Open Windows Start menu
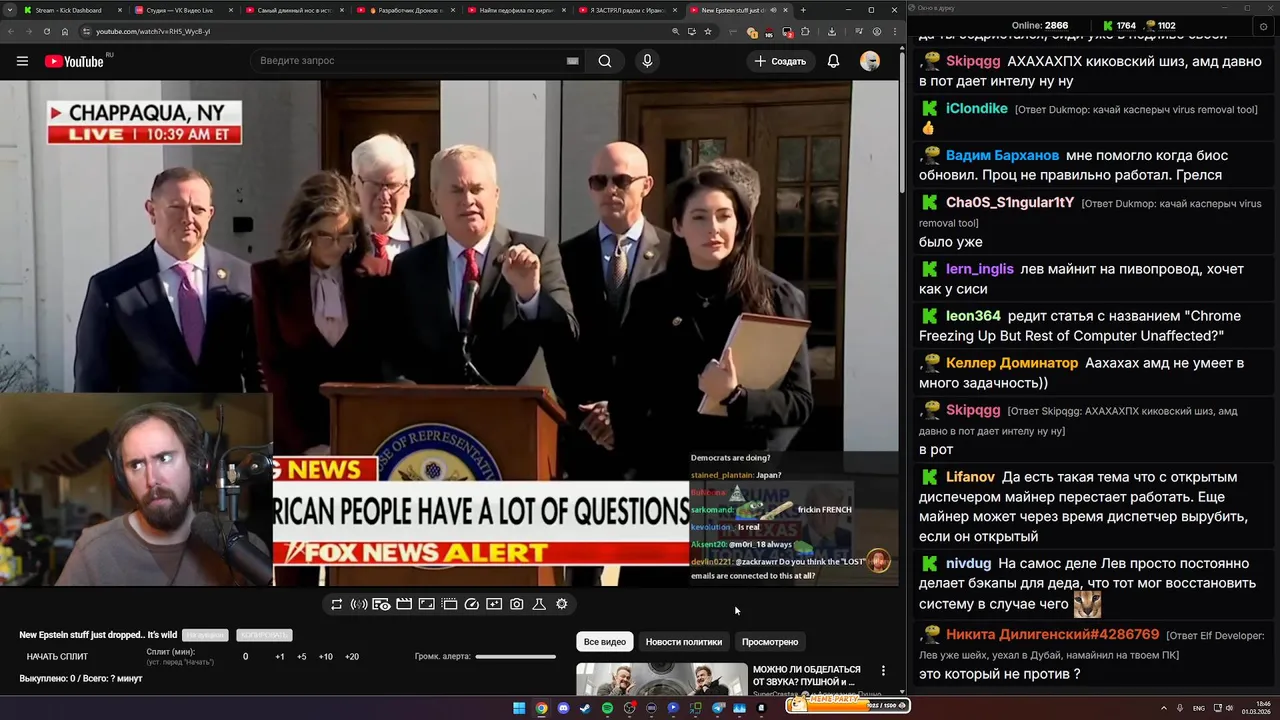This screenshot has width=1280, height=720. point(519,708)
